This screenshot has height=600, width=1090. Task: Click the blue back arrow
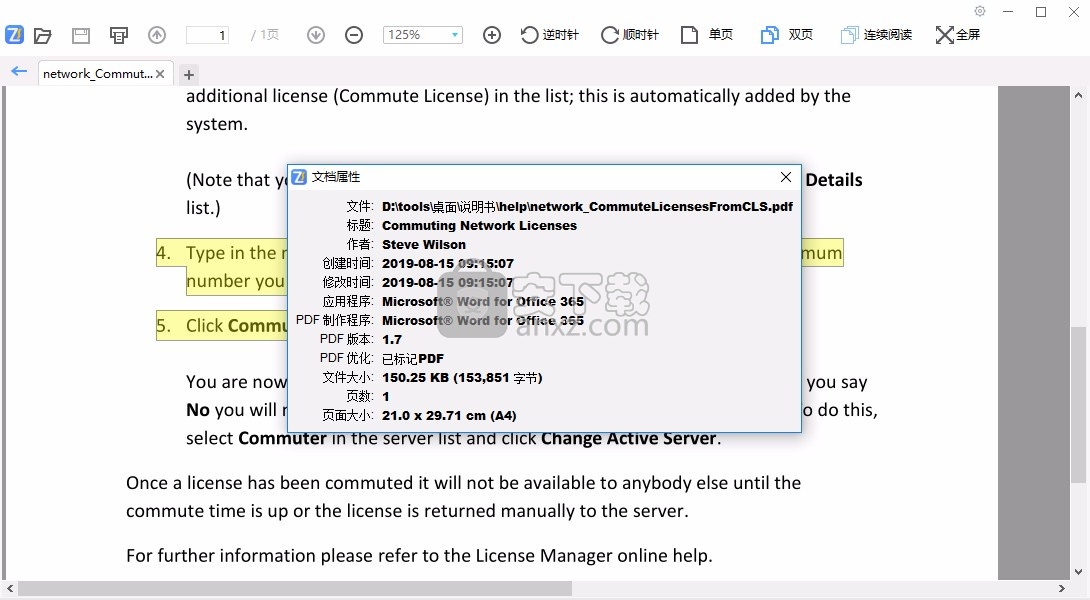click(x=19, y=71)
